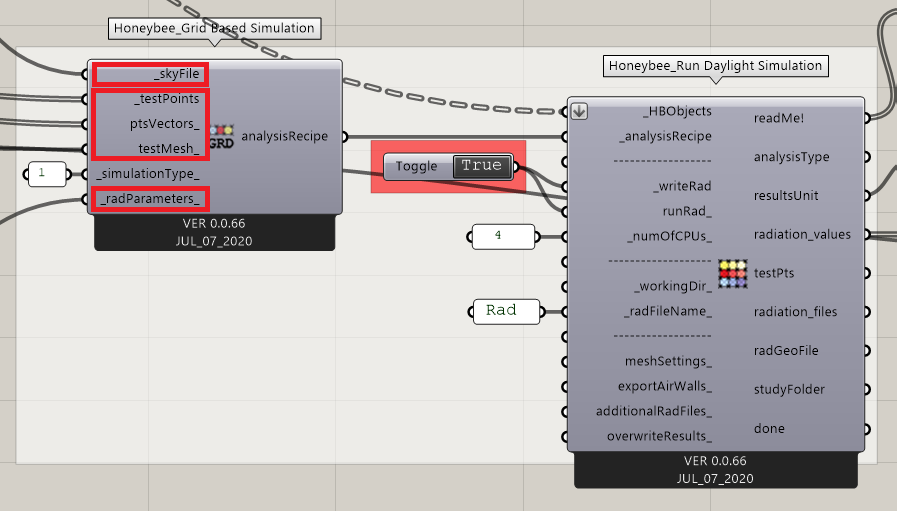The width and height of the screenshot is (897, 511).
Task: Select the ptsVectors_ input
Action: [x=165, y=124]
